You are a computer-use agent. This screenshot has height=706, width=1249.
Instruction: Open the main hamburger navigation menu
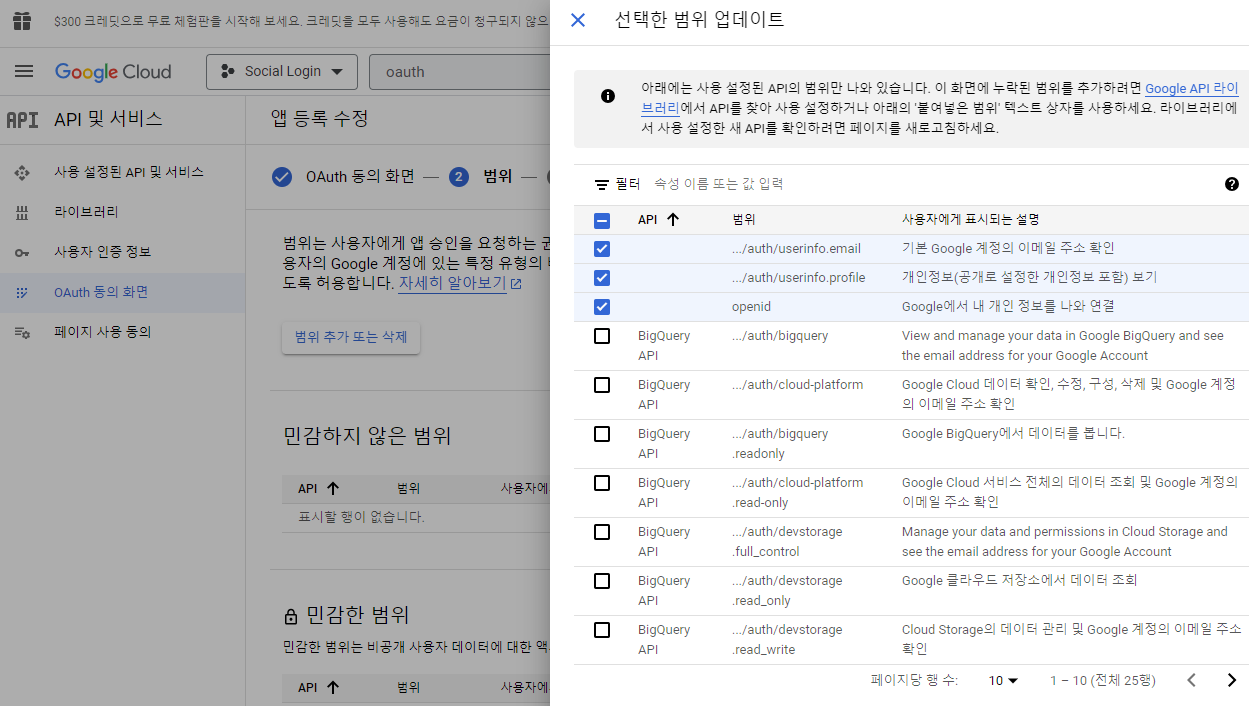coord(24,71)
